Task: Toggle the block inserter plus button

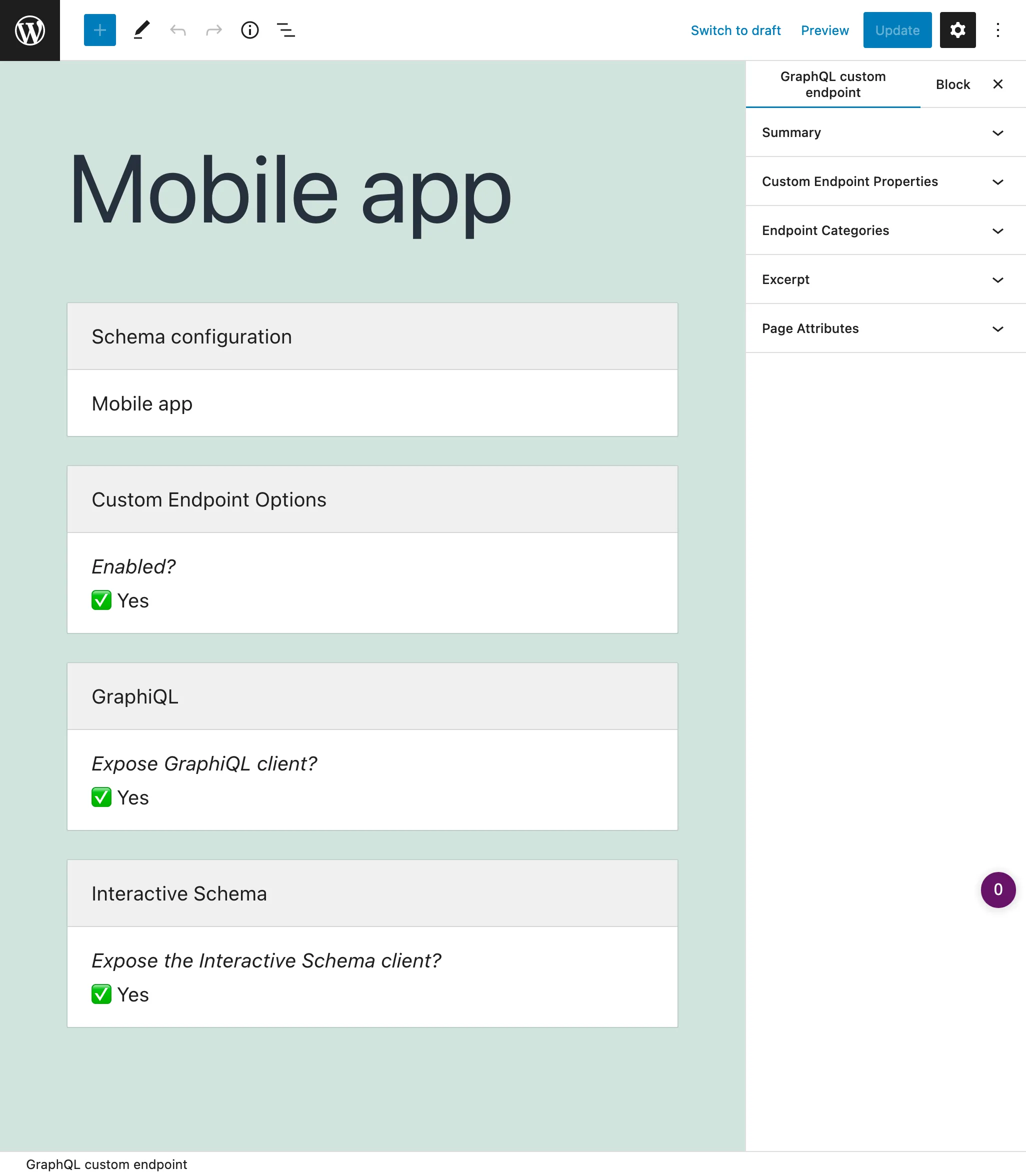Action: 99,30
